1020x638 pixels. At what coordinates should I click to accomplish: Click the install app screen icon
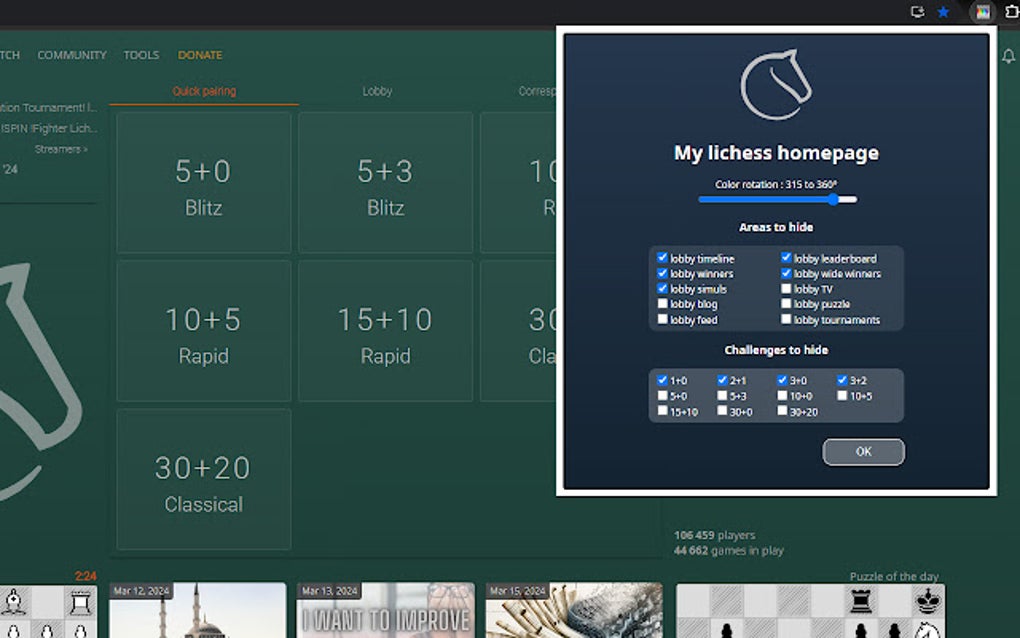[917, 12]
